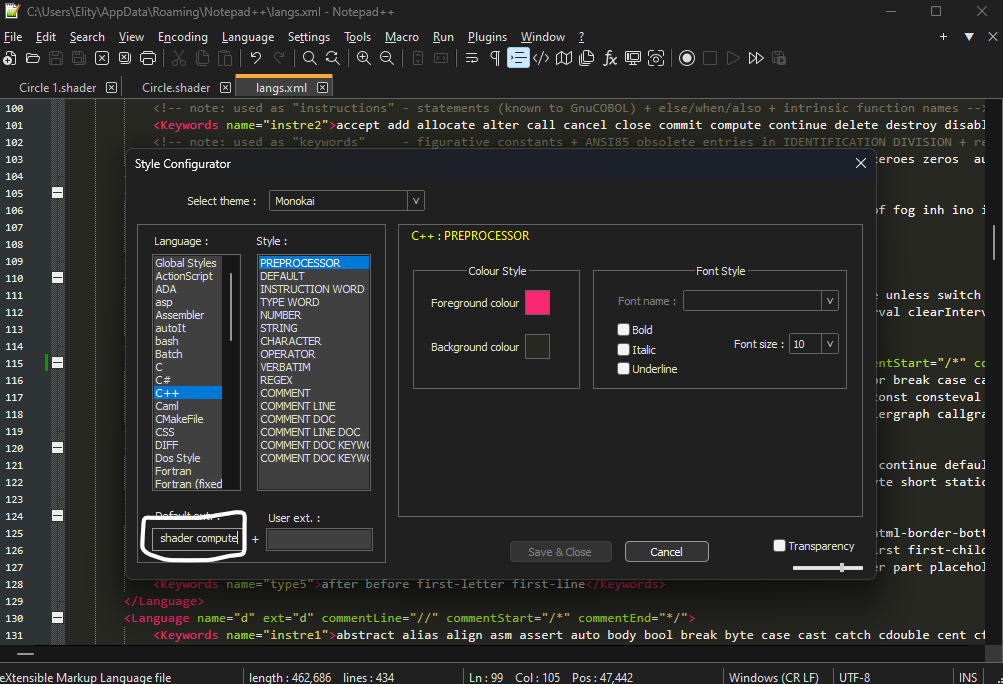Image resolution: width=1003 pixels, height=684 pixels.
Task: Open User Defined Language icon
Action: pos(541,58)
